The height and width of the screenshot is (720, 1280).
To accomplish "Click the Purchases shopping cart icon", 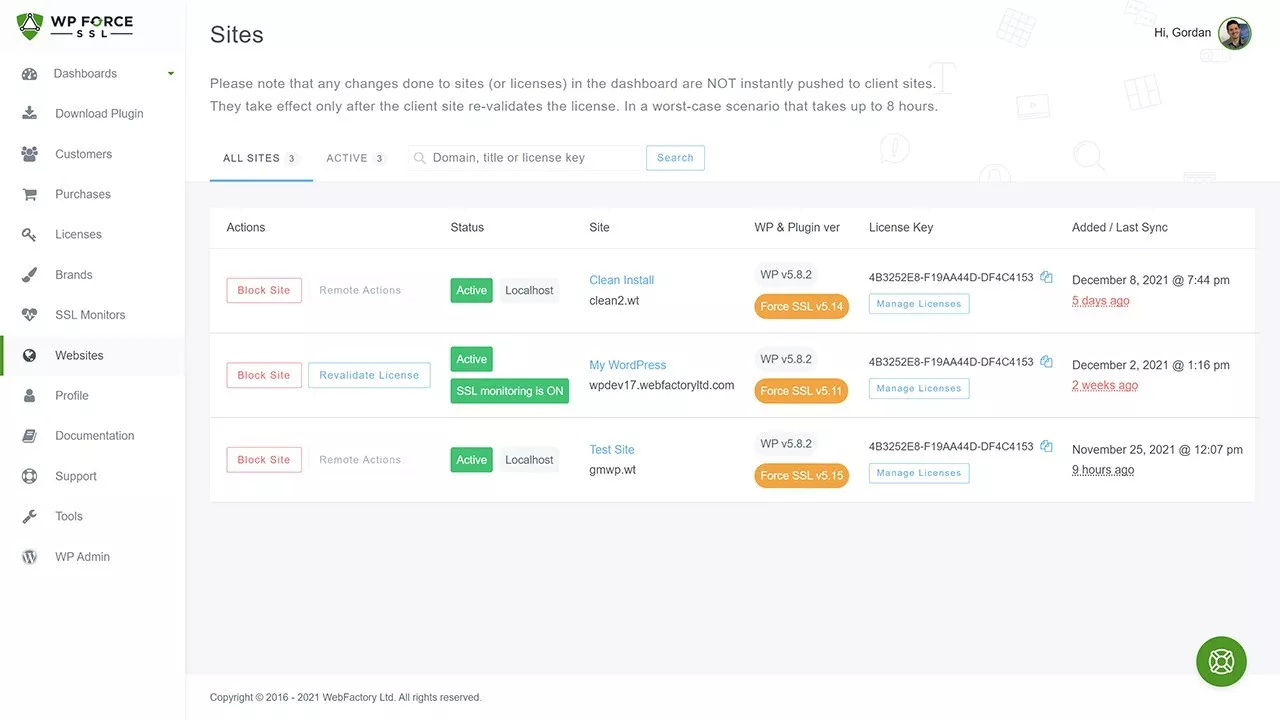I will point(30,194).
